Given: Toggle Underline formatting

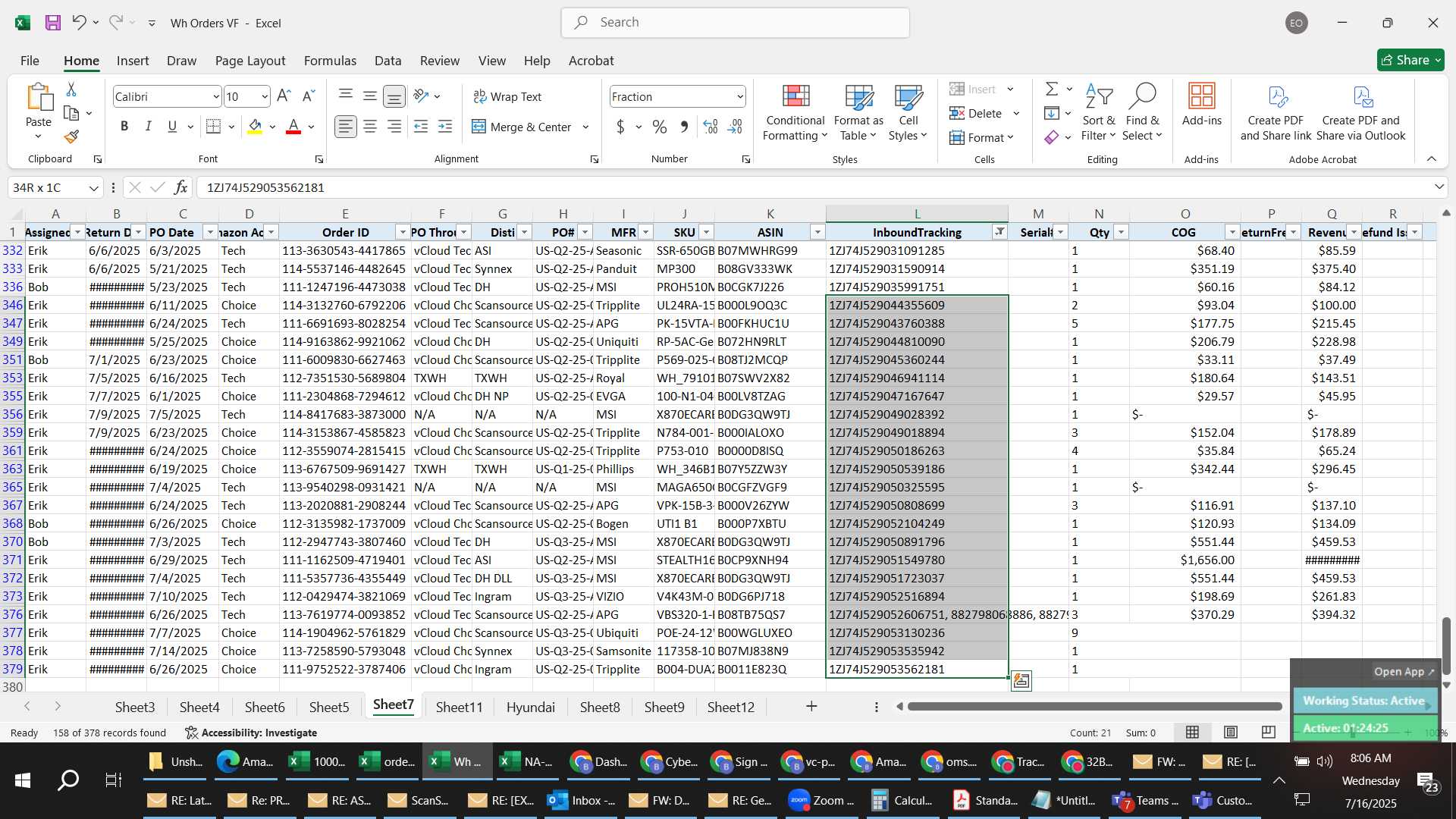Looking at the screenshot, I should (x=172, y=127).
